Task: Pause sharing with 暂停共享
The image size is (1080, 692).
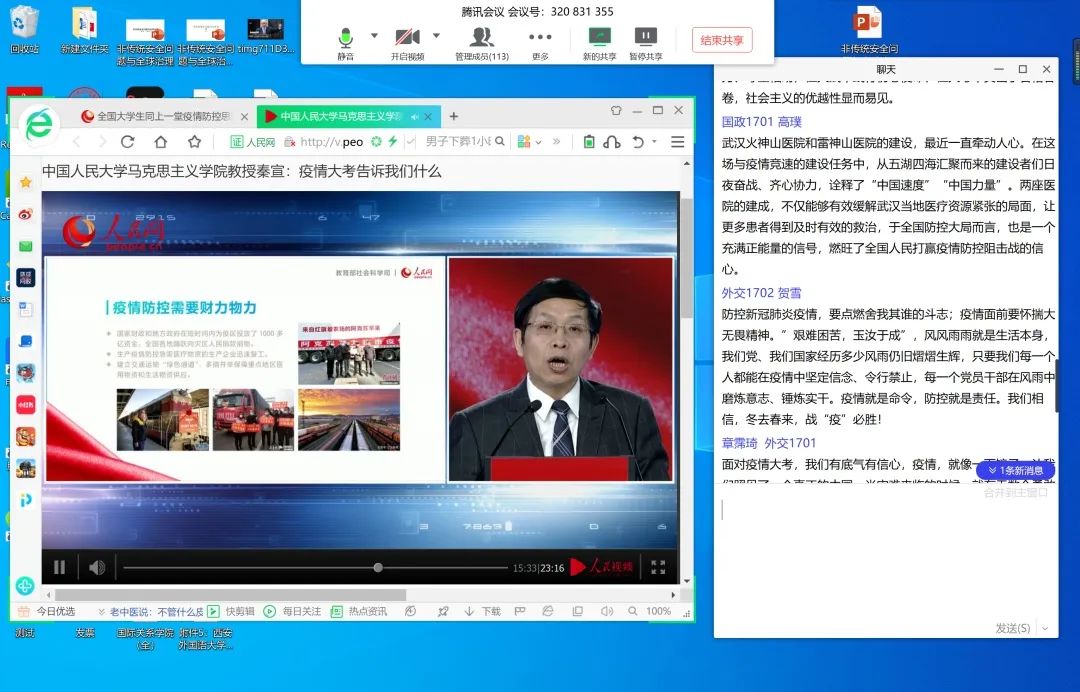Action: tap(646, 38)
